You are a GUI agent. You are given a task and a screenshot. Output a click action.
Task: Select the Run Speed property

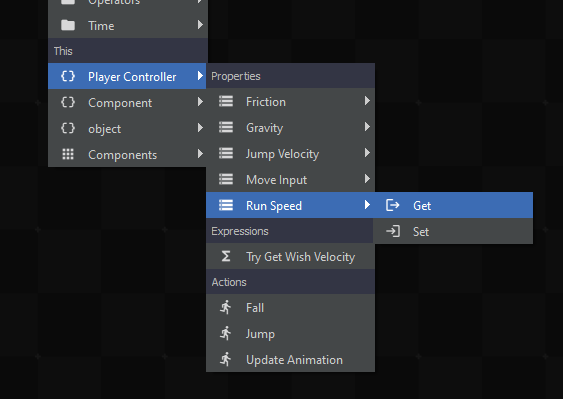click(x=290, y=205)
